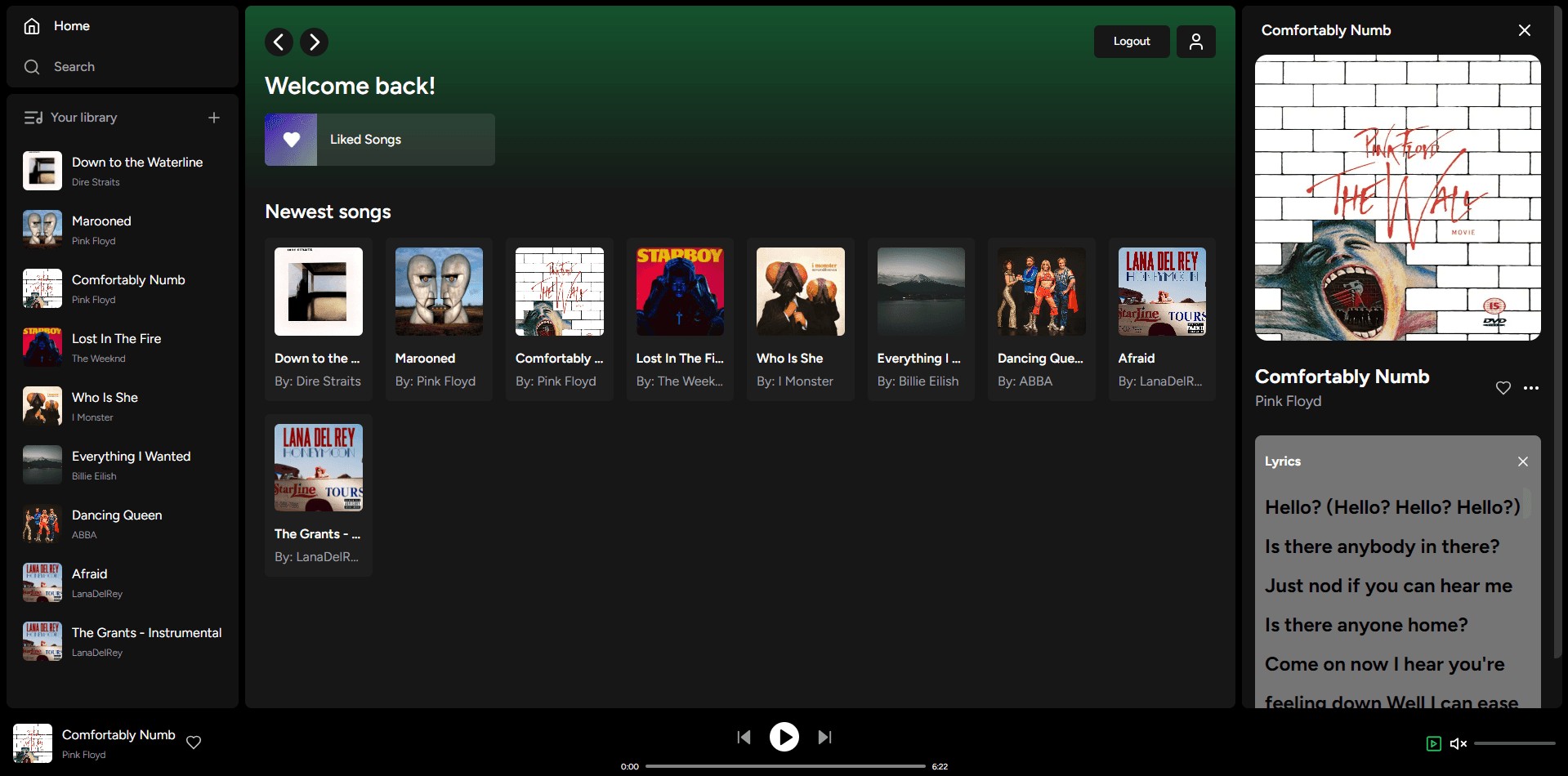Open Lost In The Fi... Starboy card

[x=680, y=319]
